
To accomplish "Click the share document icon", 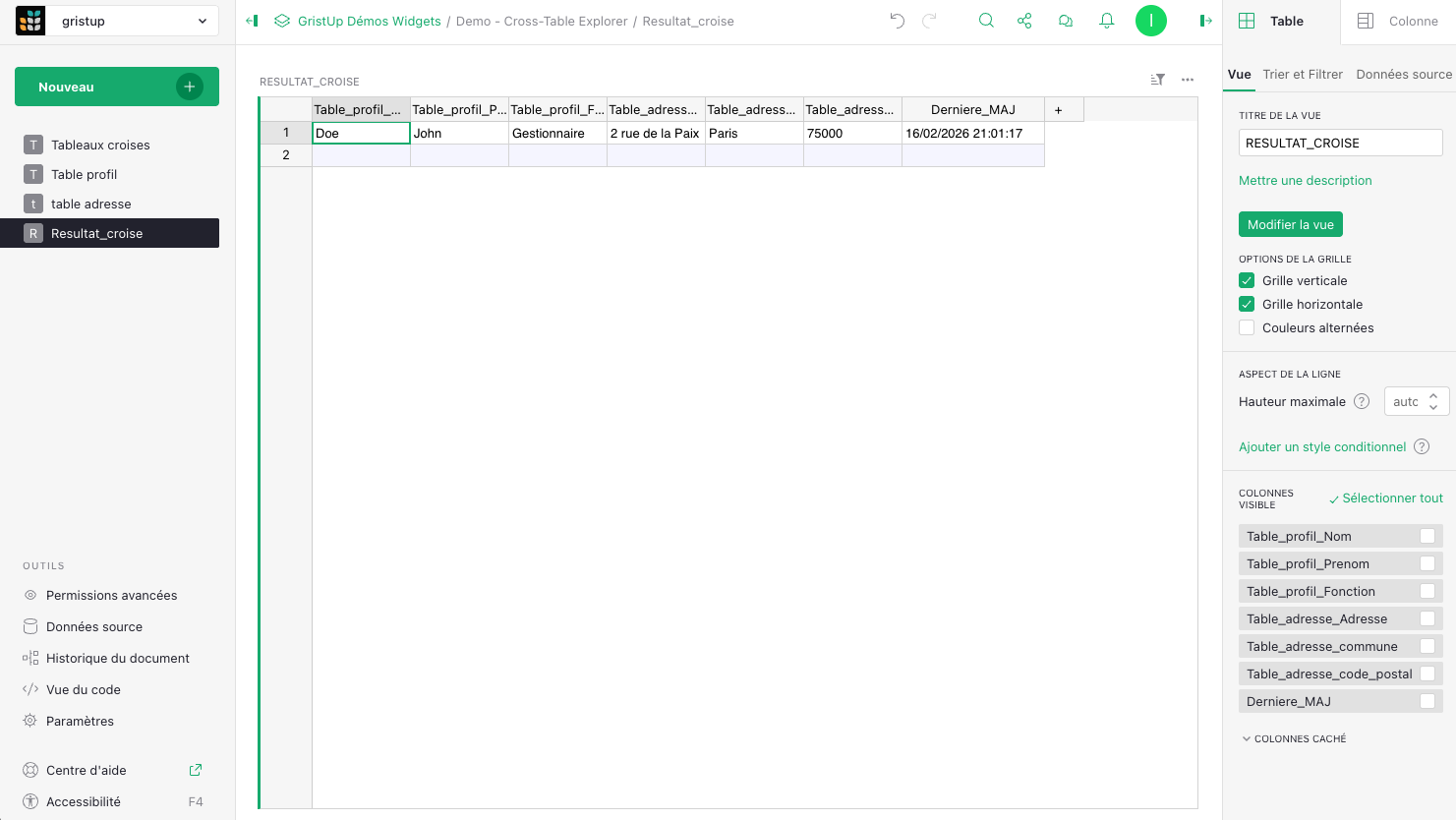I will point(1024,21).
